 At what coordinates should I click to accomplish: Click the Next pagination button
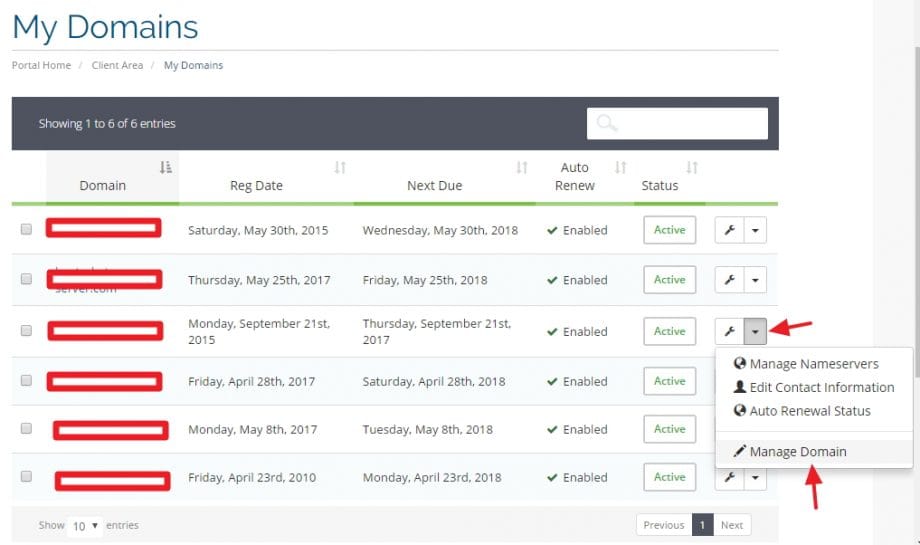click(732, 525)
